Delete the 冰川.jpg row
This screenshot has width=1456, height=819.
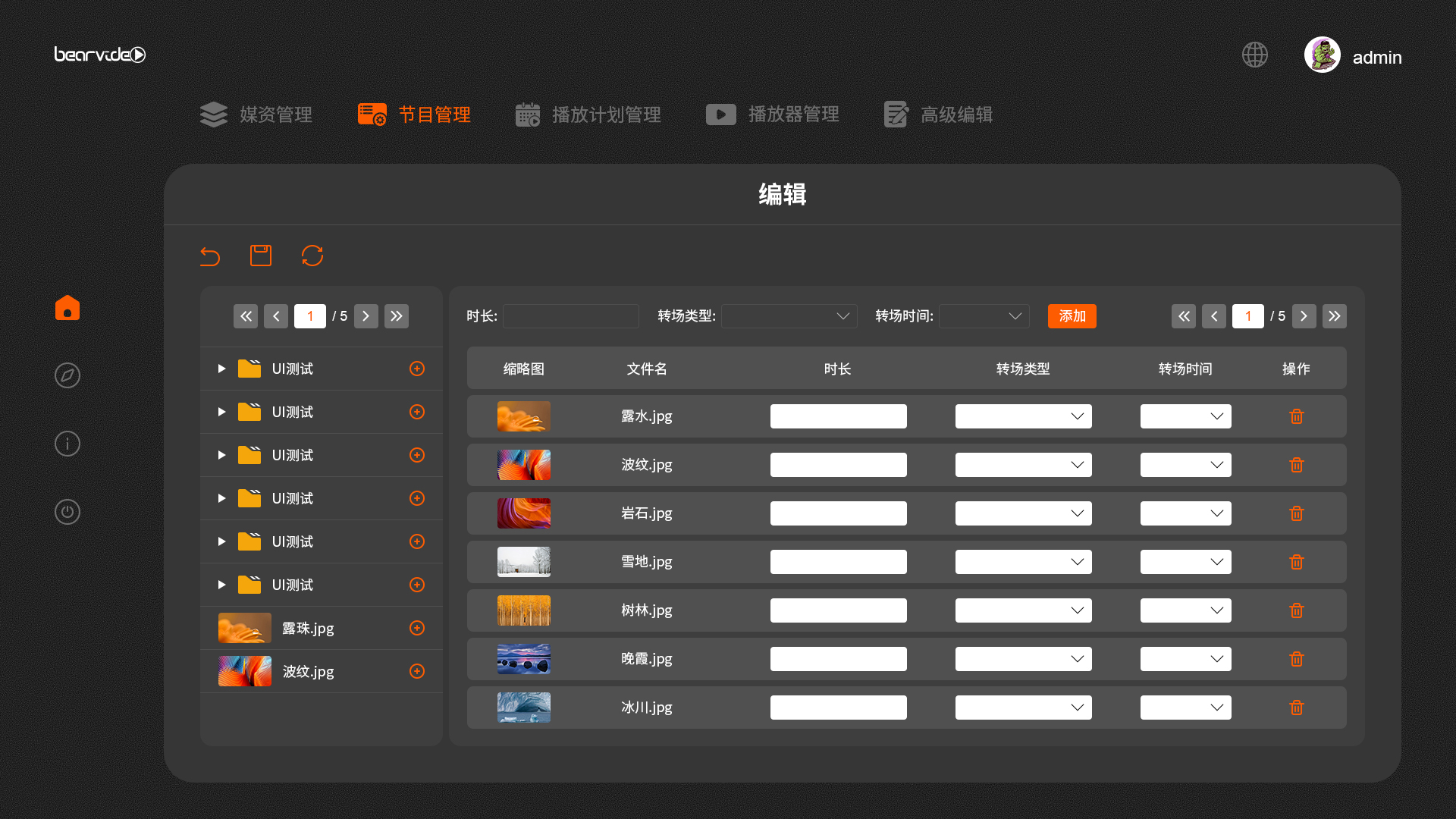coord(1297,708)
